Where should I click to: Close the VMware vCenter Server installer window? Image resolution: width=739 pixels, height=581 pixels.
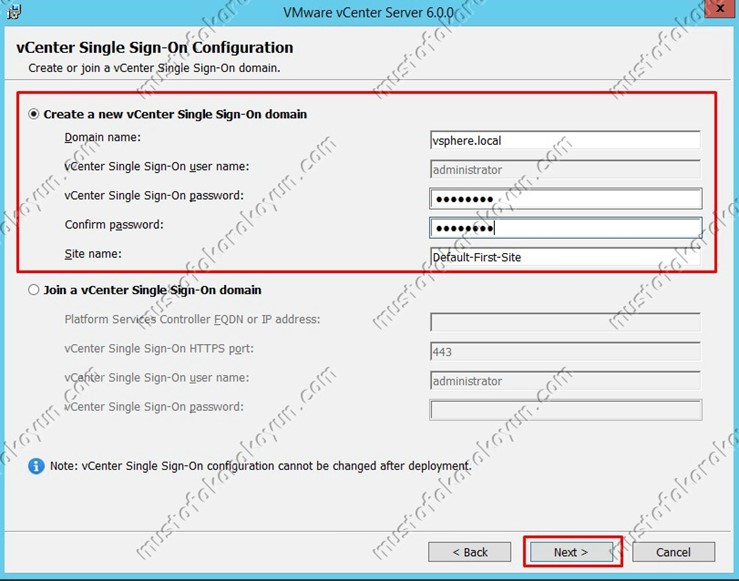coord(721,8)
